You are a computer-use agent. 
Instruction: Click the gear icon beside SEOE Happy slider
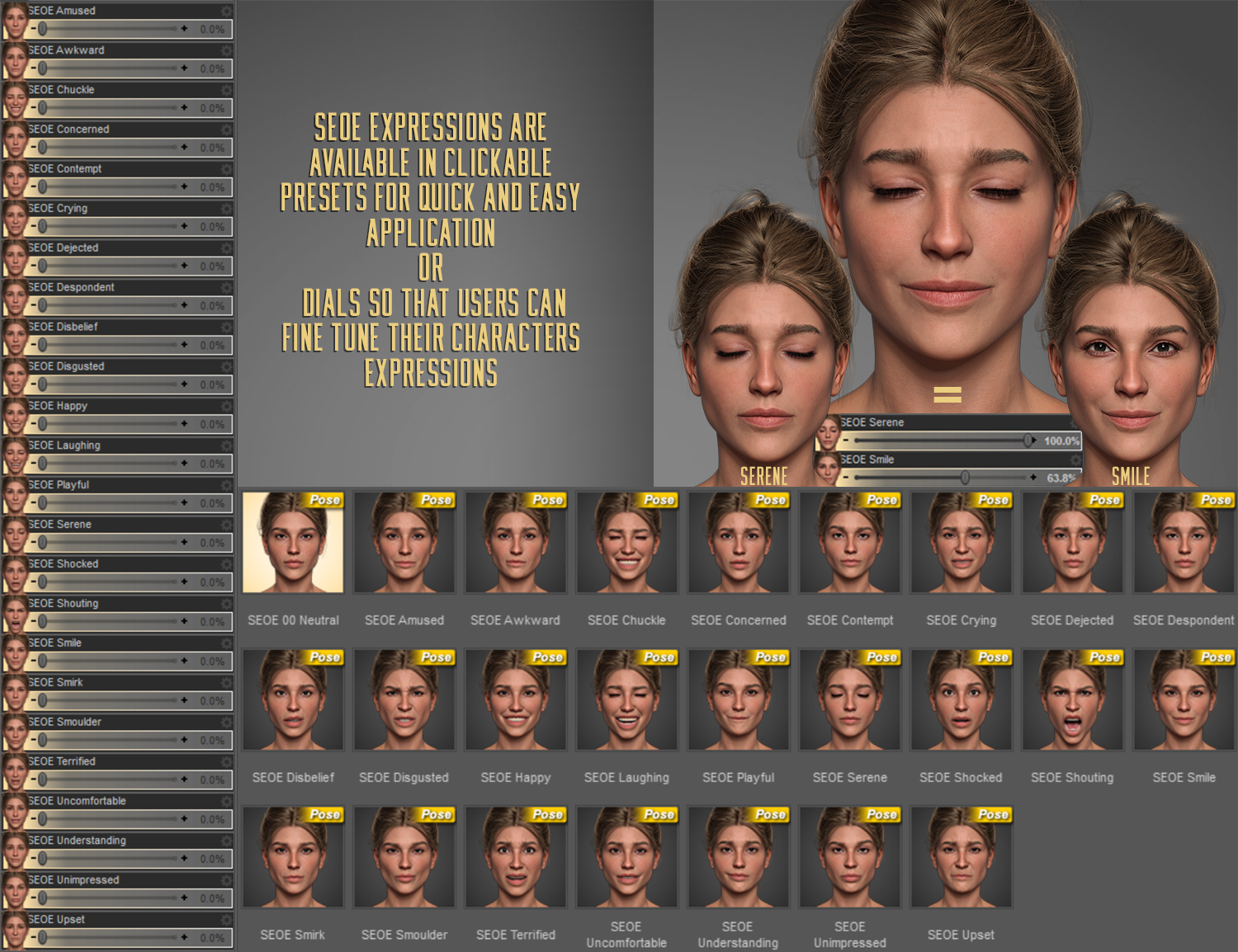pyautogui.click(x=224, y=406)
